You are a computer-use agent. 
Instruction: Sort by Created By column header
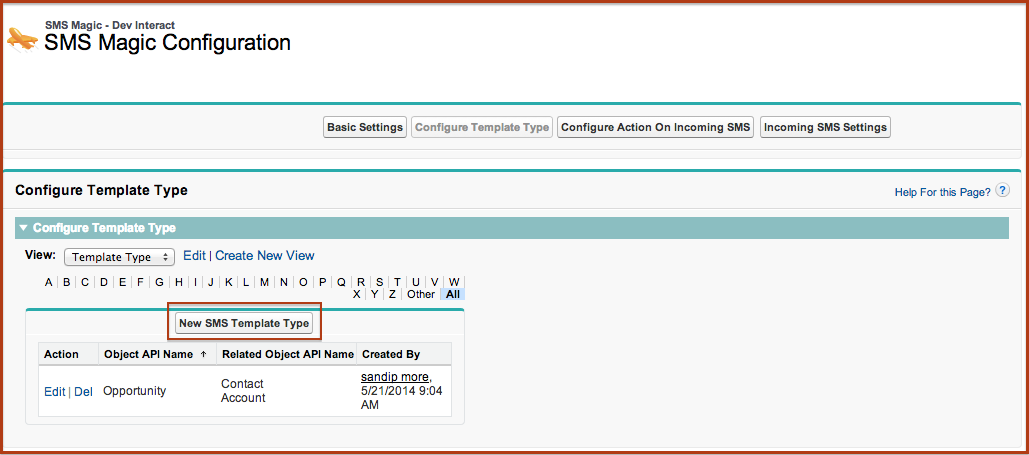[x=390, y=355]
